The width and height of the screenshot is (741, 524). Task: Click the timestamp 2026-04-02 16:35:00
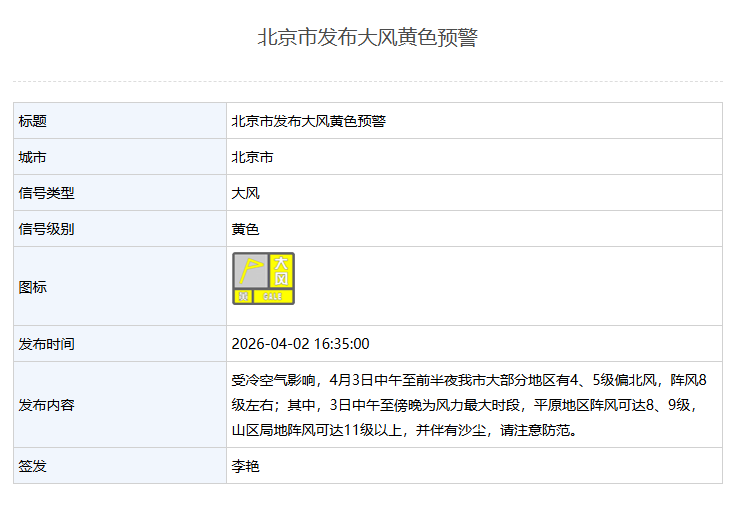[x=300, y=344]
